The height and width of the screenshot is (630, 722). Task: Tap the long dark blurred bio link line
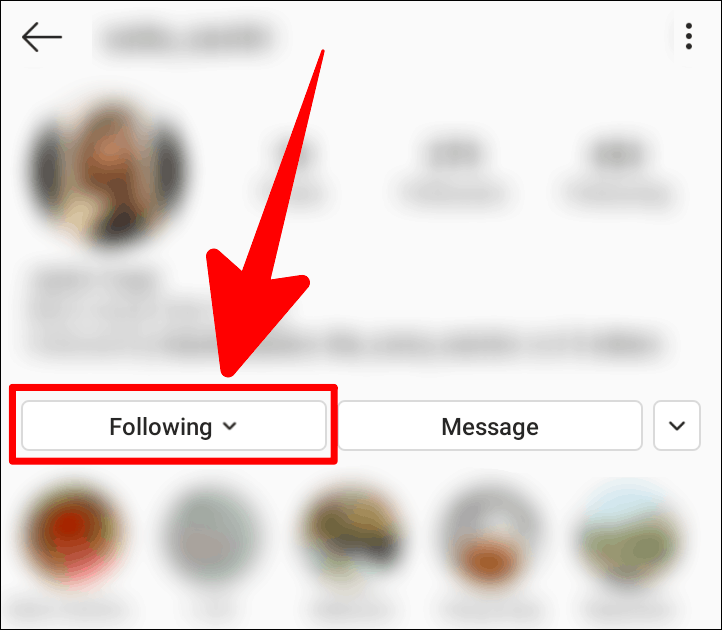click(x=414, y=343)
